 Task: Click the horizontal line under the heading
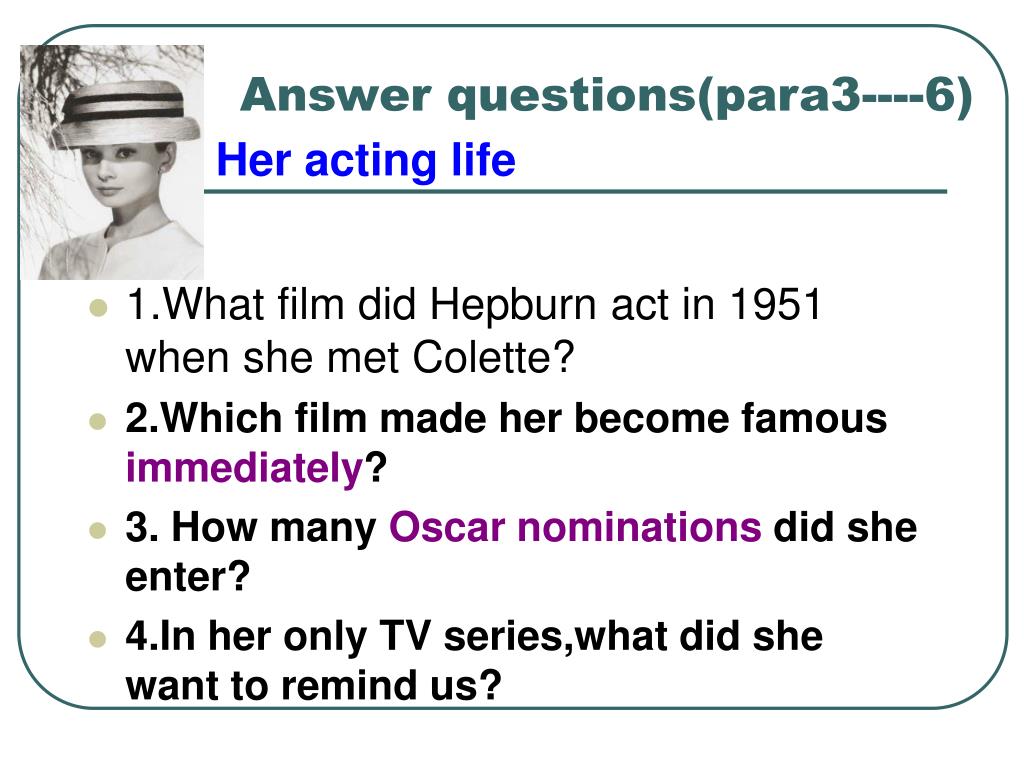point(575,191)
